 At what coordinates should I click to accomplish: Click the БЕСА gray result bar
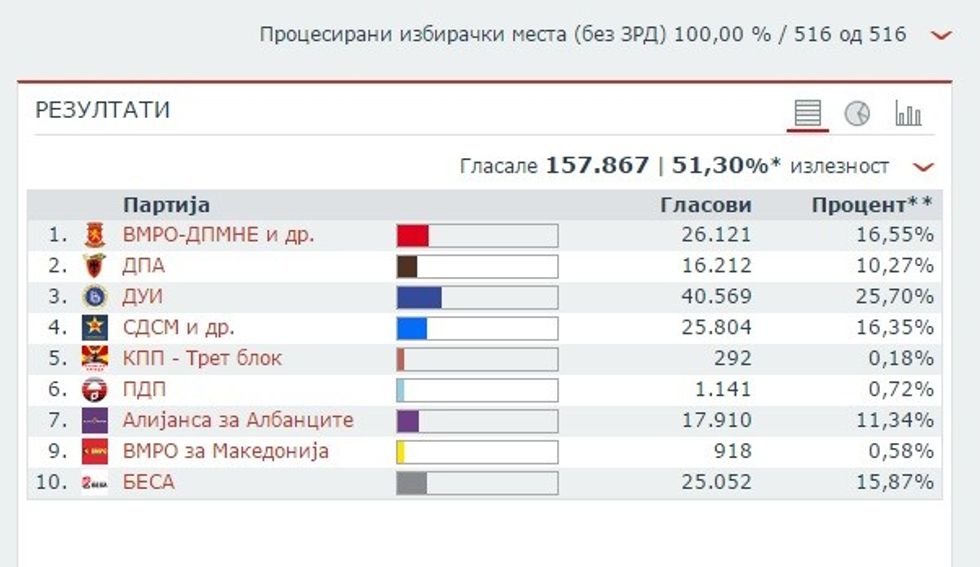click(477, 483)
